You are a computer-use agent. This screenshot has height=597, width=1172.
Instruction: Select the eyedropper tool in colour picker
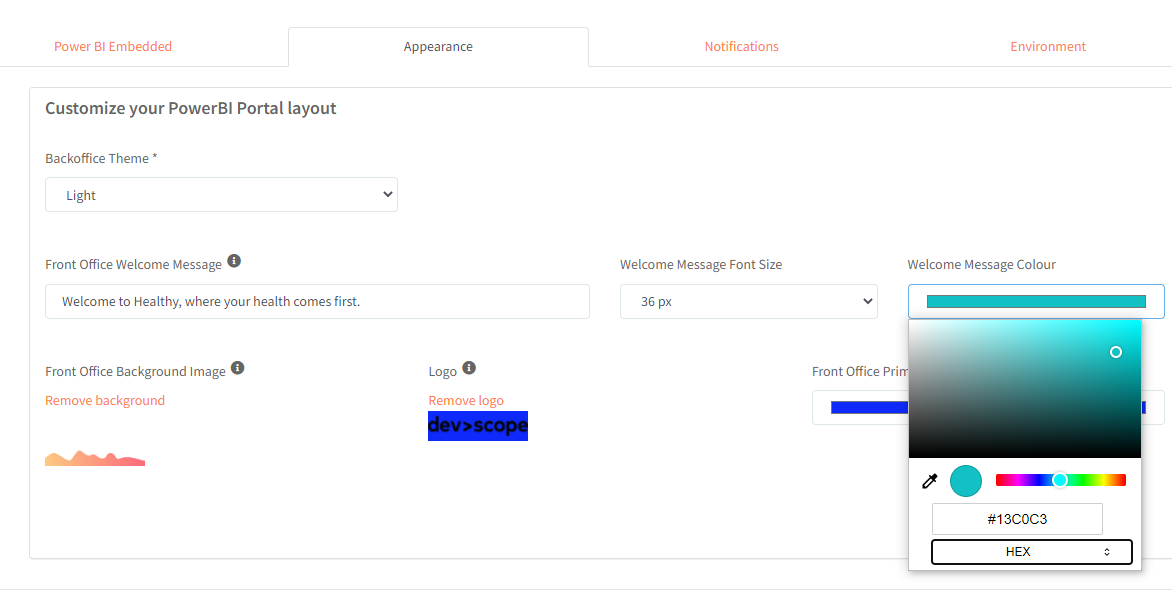click(x=929, y=480)
